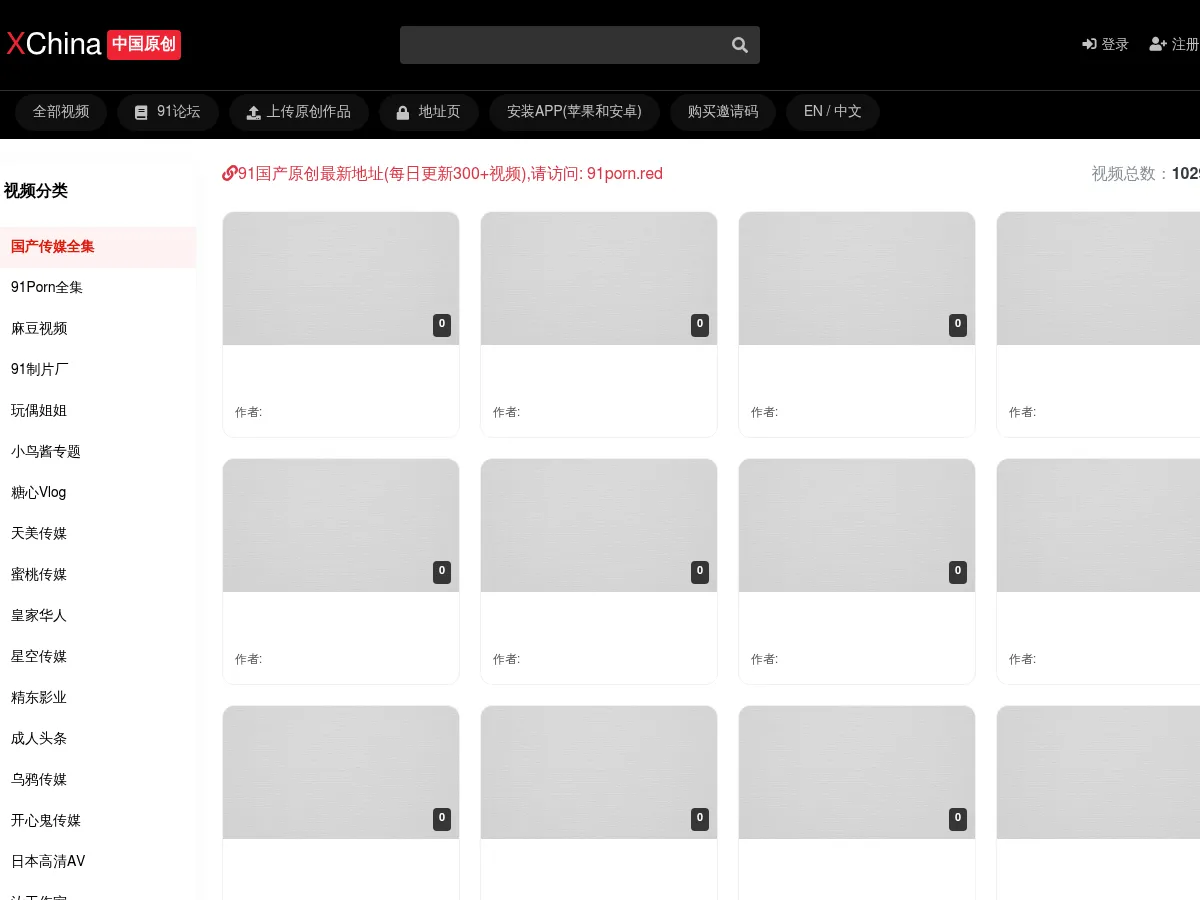
Task: Click the 购买邀请码 button
Action: (723, 112)
